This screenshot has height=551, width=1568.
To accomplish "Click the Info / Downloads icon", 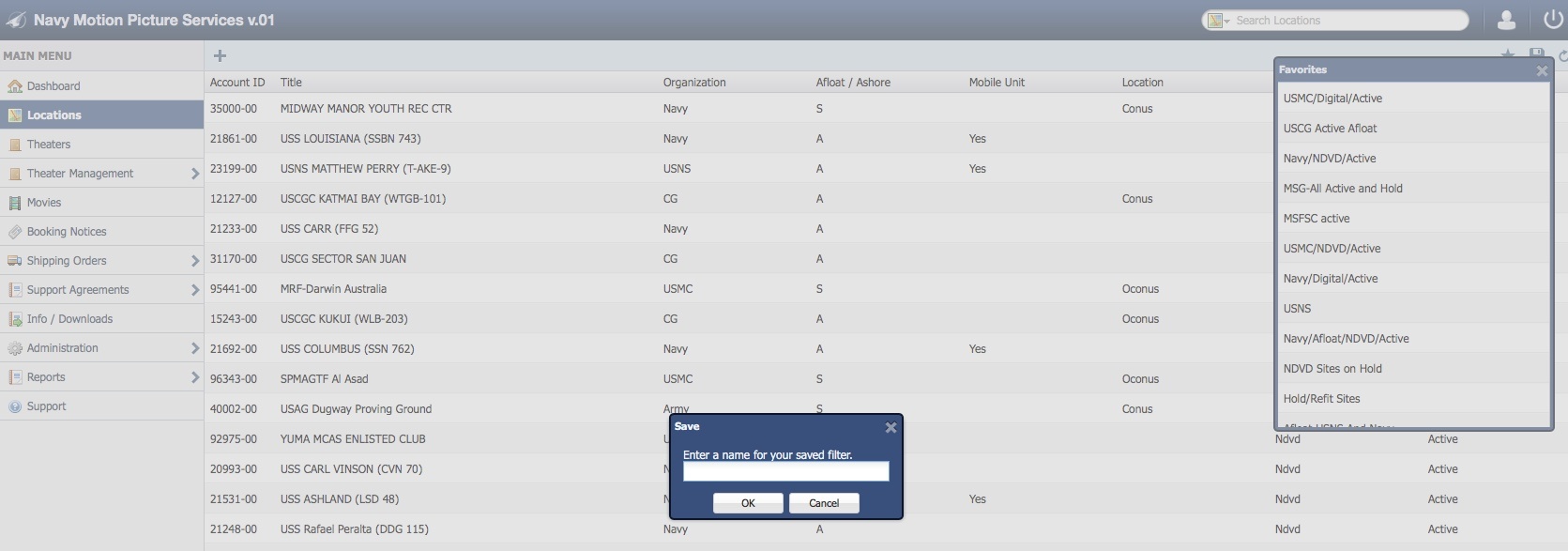I will pyautogui.click(x=15, y=319).
